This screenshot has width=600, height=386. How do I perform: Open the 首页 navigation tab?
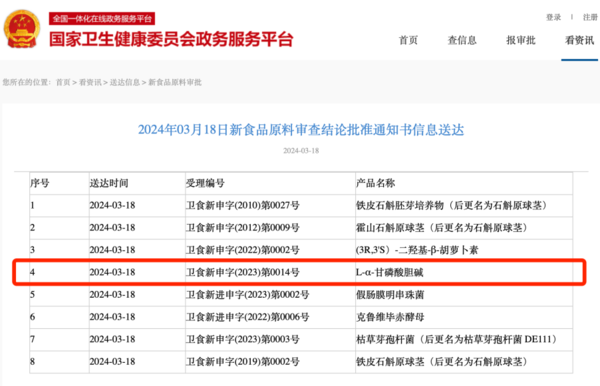pyautogui.click(x=408, y=41)
